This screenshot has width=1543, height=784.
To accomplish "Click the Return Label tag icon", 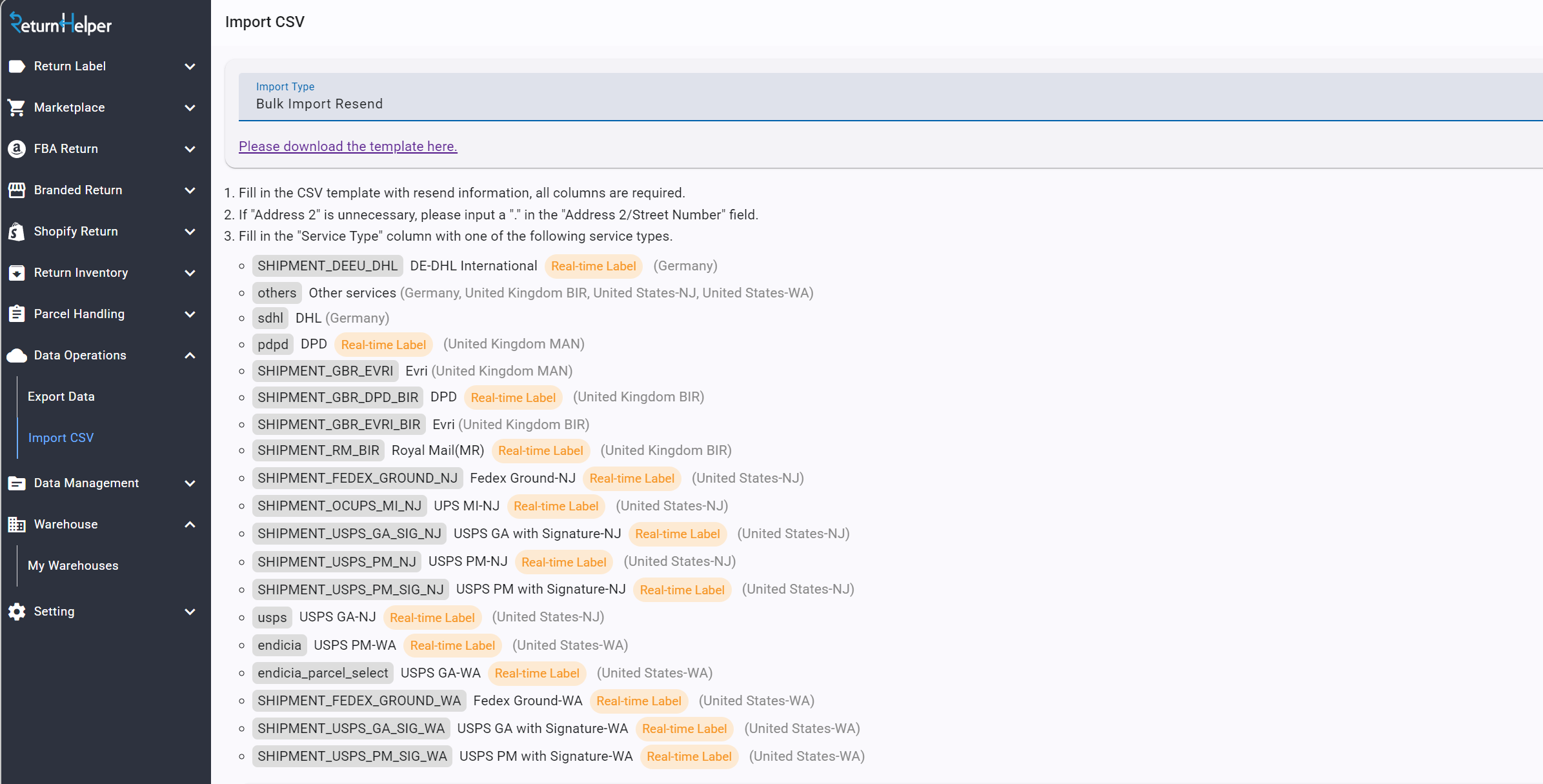I will [17, 66].
